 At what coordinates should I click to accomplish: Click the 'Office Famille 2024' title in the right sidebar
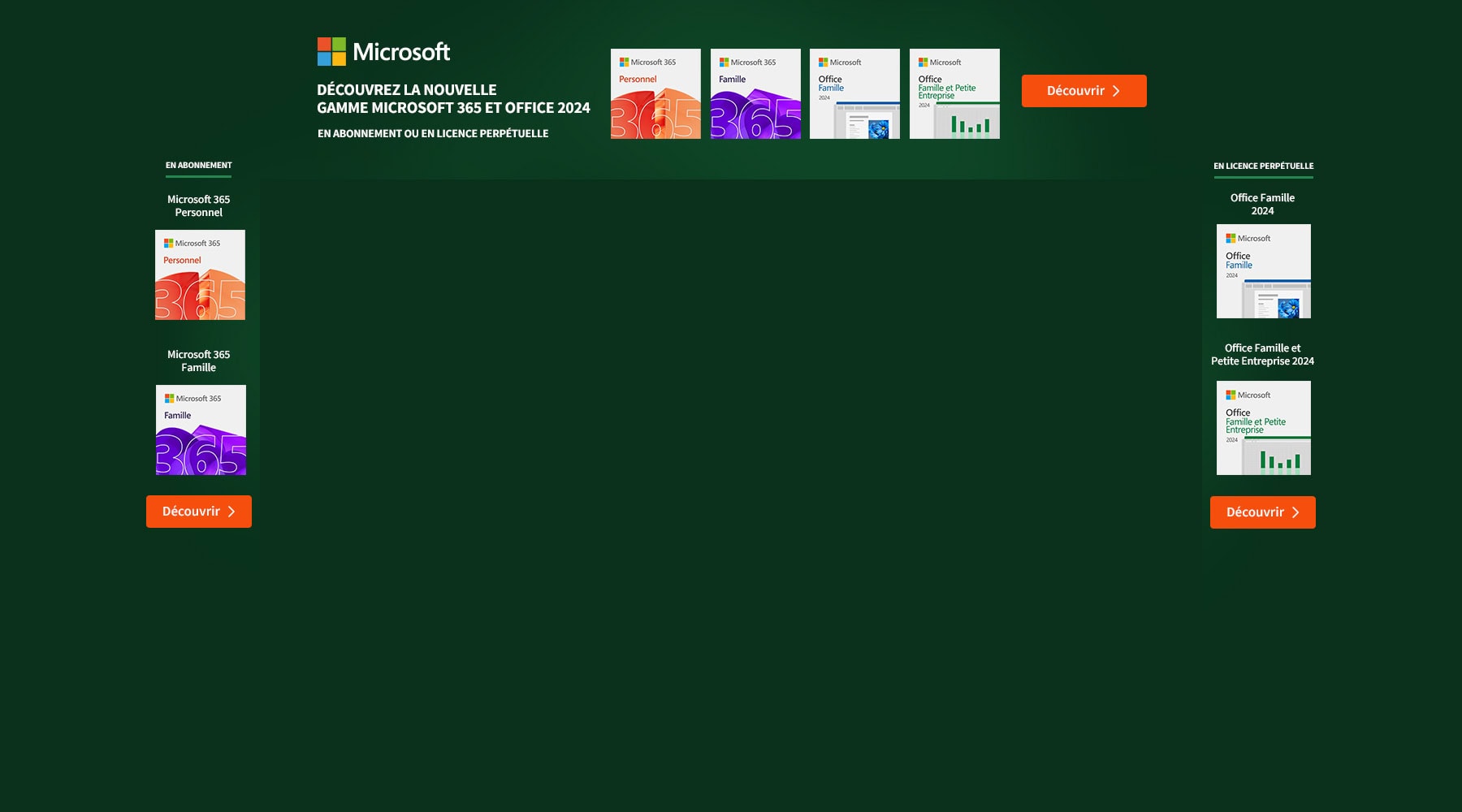pyautogui.click(x=1262, y=205)
